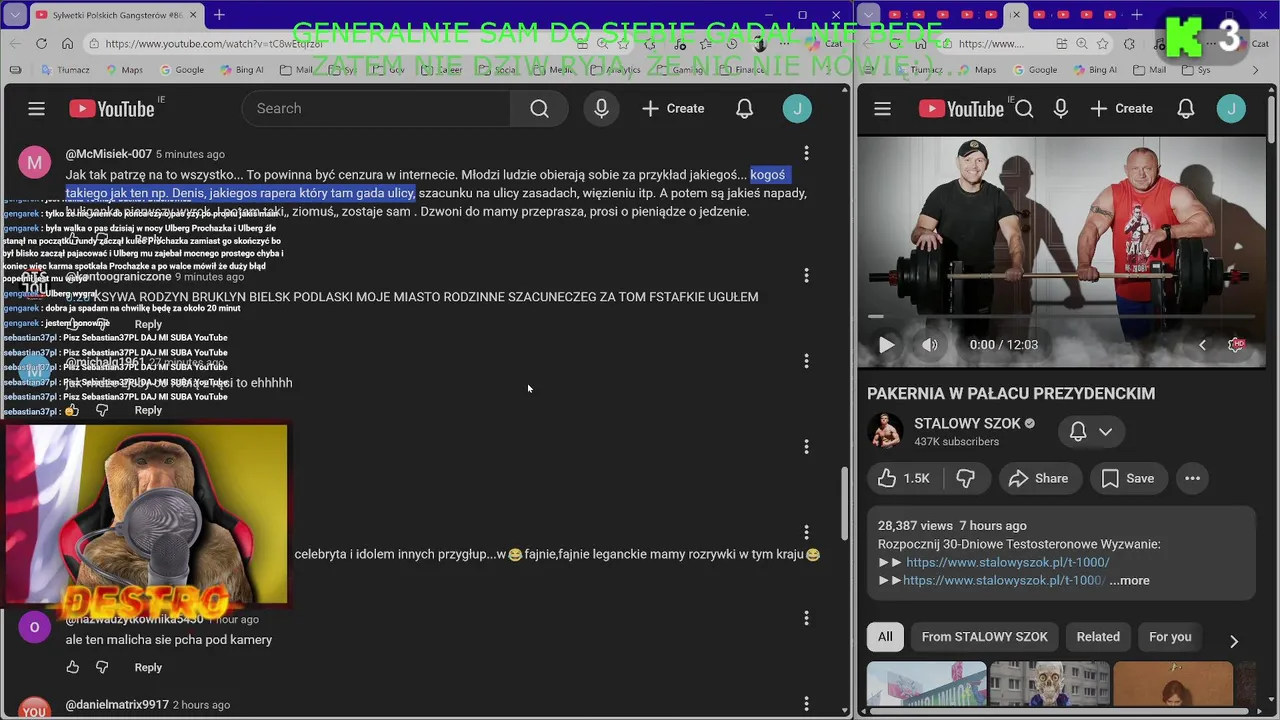This screenshot has width=1280, height=720.
Task: Open tab list dropdown in left browser
Action: coord(16,15)
